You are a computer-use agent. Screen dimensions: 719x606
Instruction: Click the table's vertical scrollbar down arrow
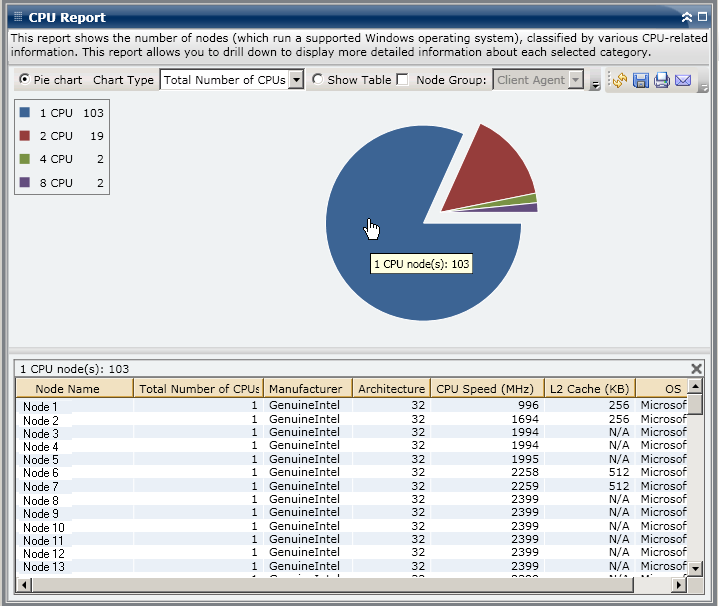[695, 568]
